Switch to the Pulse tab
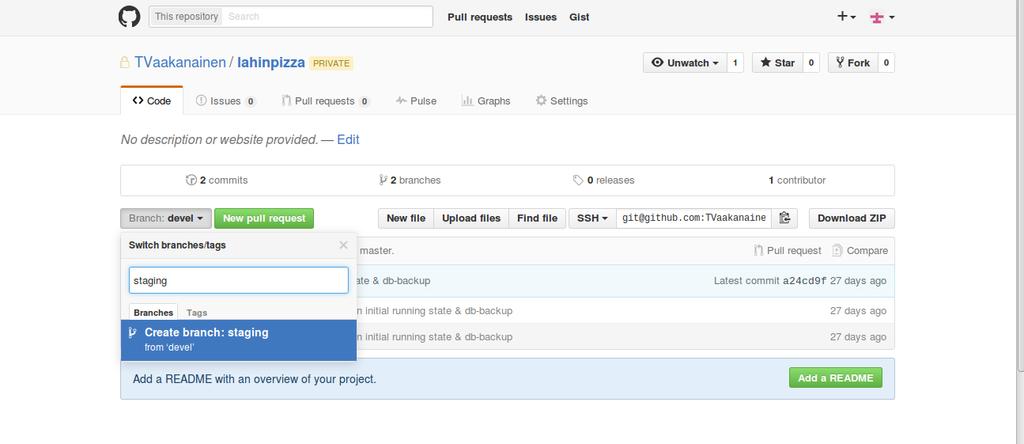The width and height of the screenshot is (1024, 444). point(416,101)
